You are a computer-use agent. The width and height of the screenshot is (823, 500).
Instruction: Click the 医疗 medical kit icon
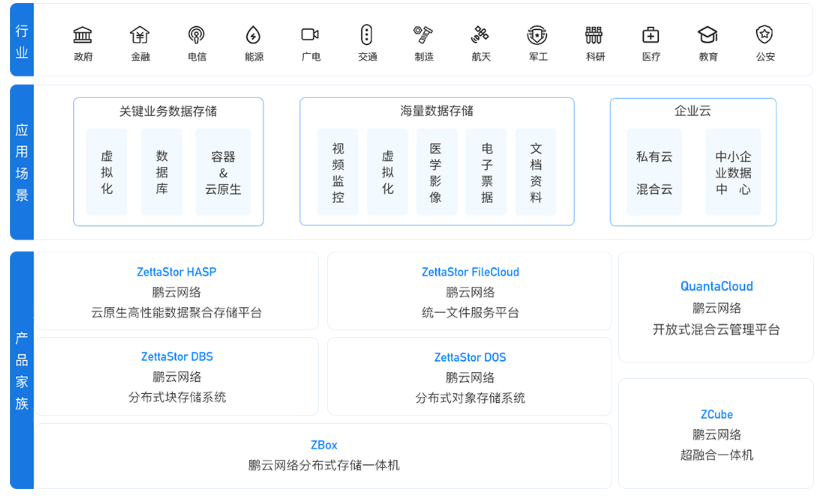click(x=651, y=35)
